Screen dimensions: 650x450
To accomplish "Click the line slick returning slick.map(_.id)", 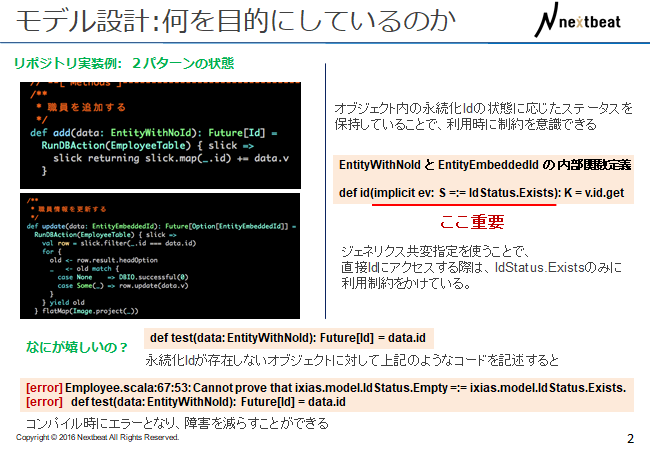I will [171, 158].
